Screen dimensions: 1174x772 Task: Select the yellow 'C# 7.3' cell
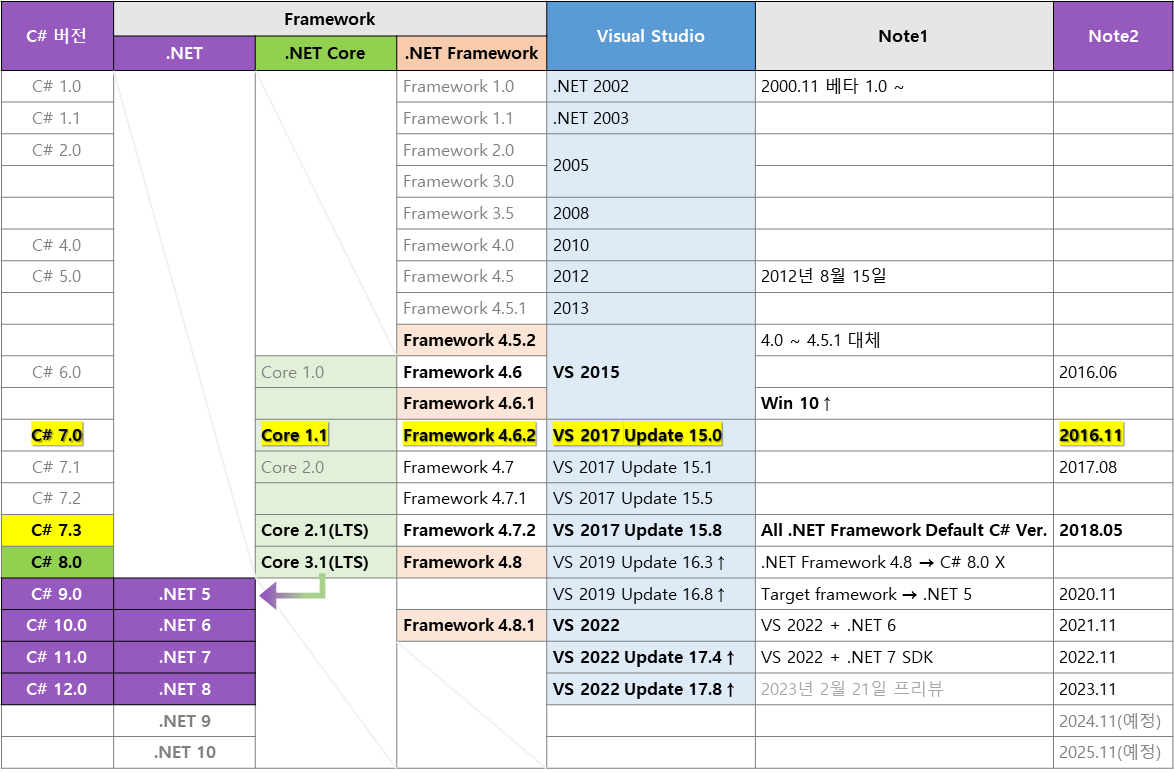[x=57, y=530]
